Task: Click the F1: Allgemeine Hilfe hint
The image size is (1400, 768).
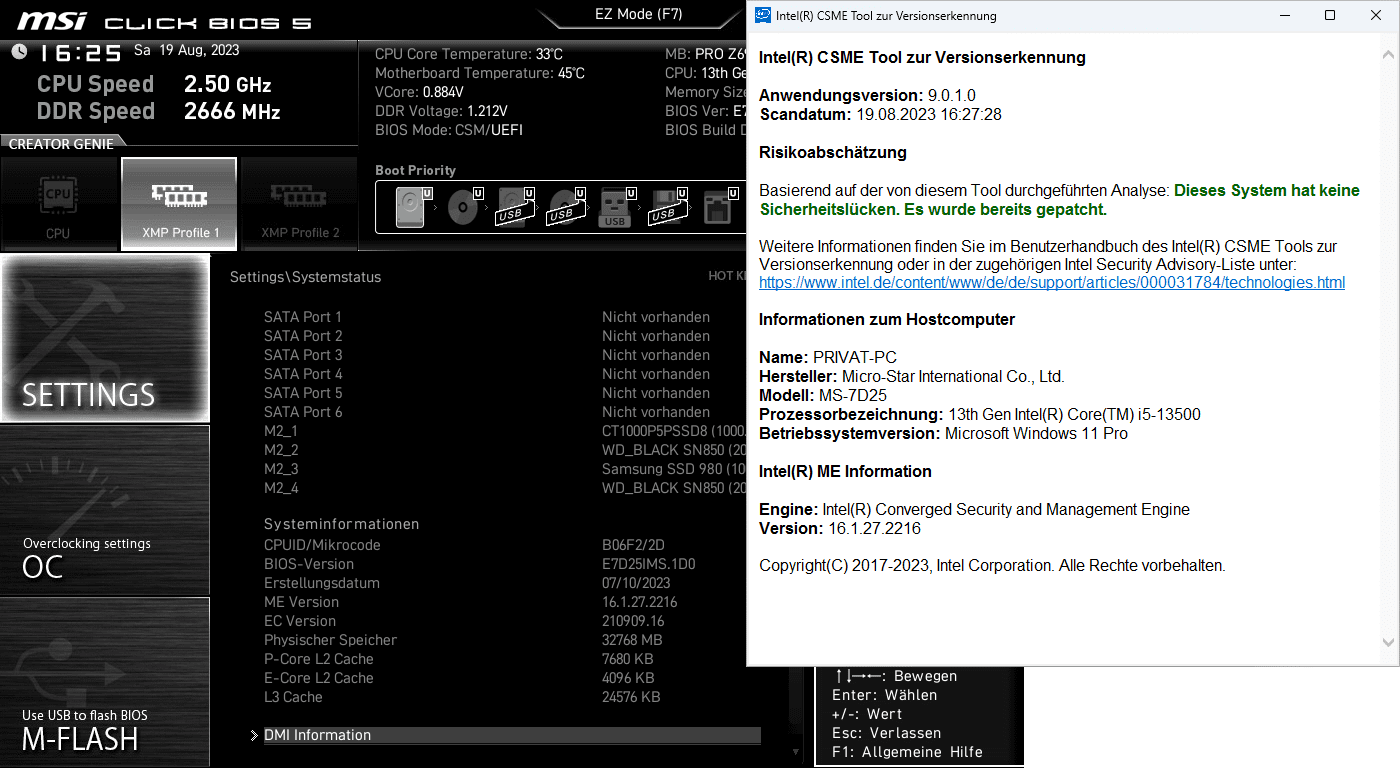Action: pyautogui.click(x=907, y=752)
